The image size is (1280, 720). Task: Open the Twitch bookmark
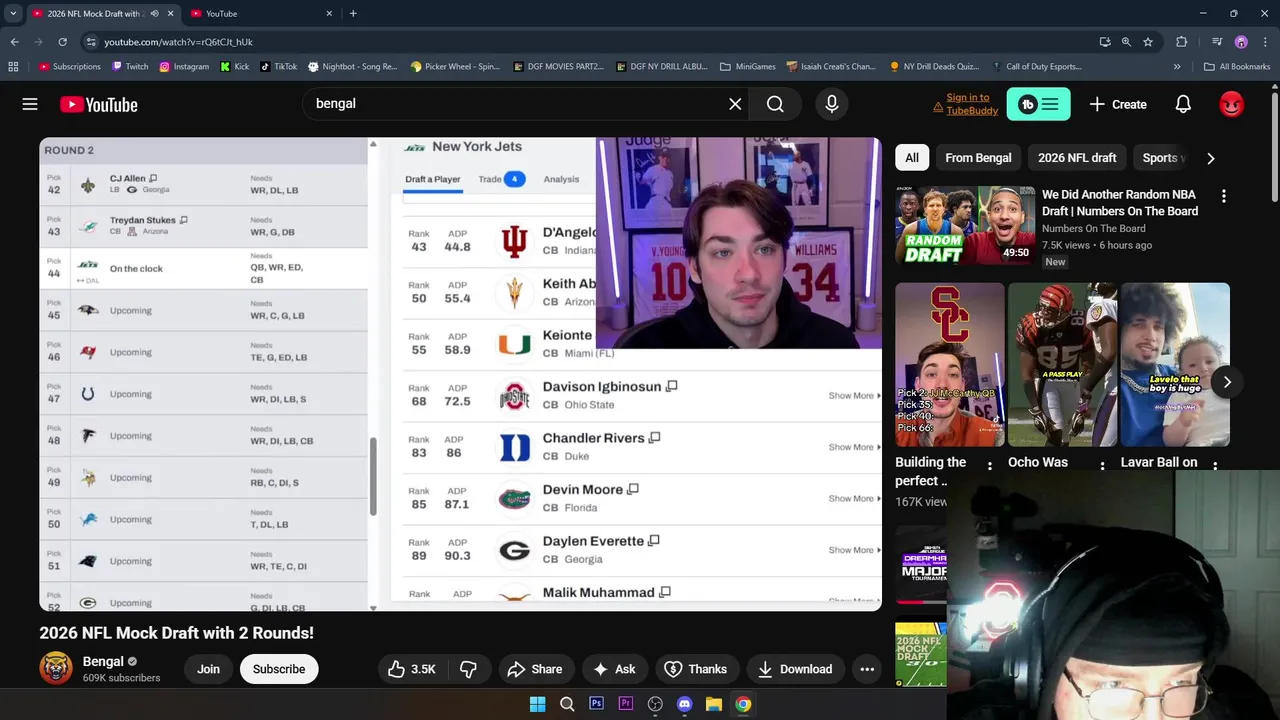(x=130, y=67)
